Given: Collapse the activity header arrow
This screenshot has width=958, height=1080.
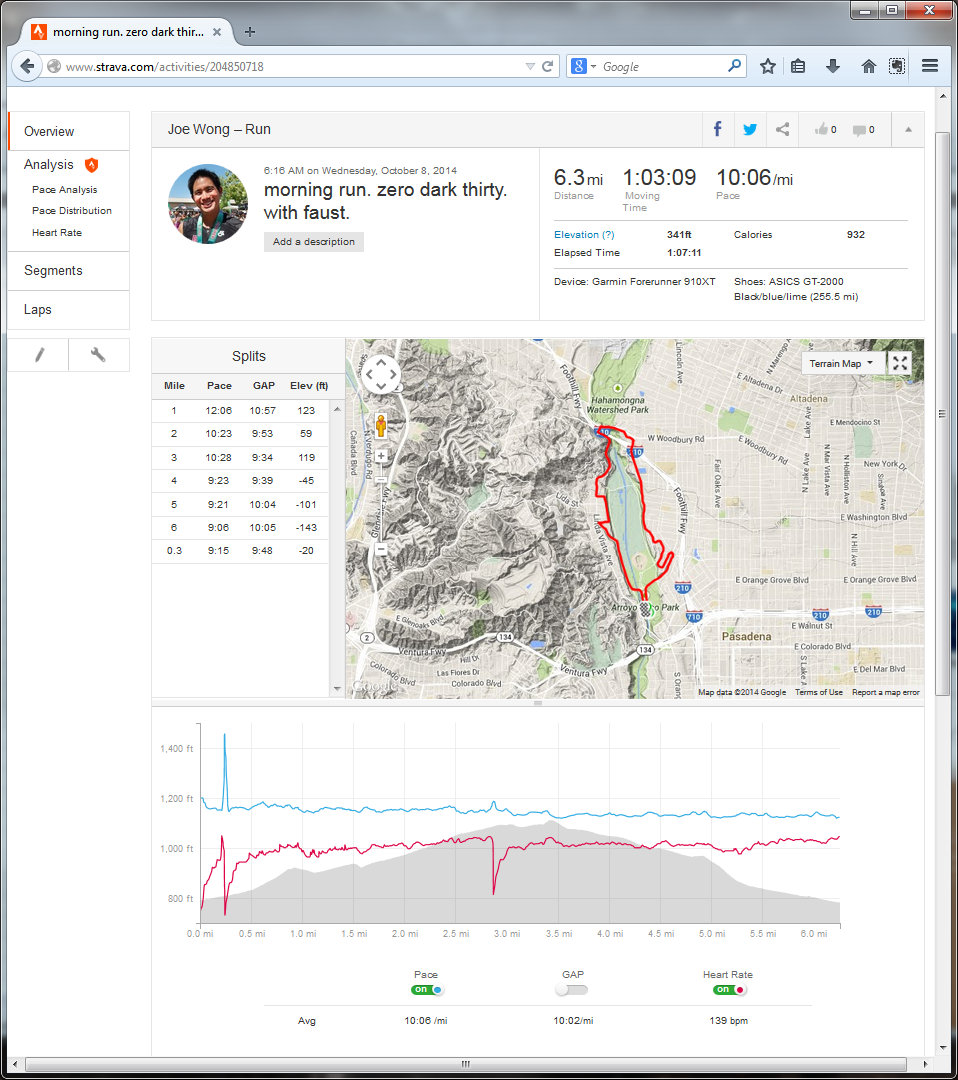Looking at the screenshot, I should click(908, 129).
